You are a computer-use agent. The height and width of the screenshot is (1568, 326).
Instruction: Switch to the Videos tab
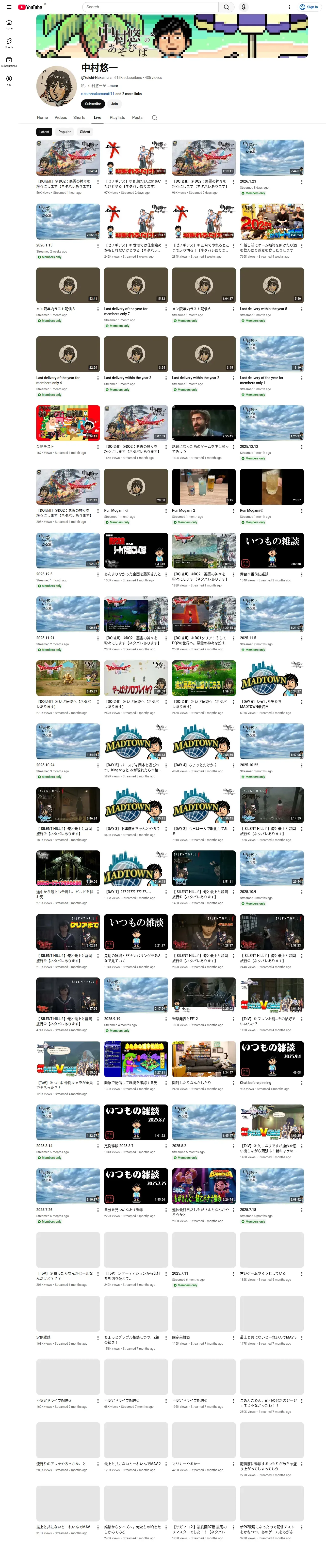pos(61,117)
